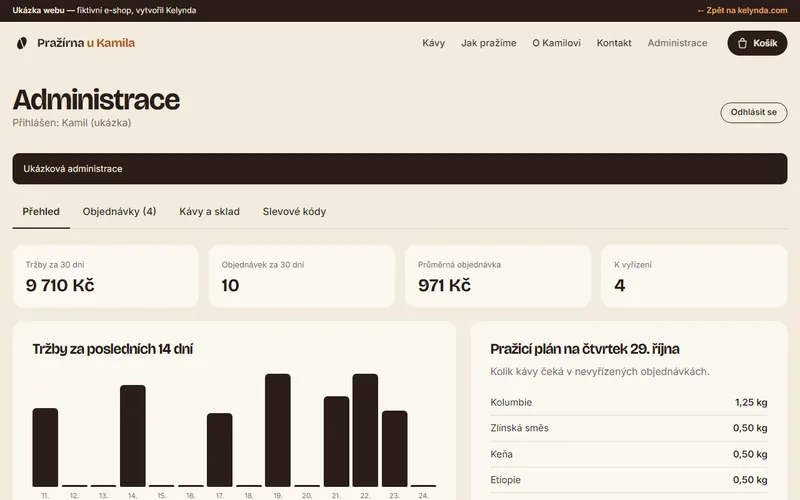Log out with Odhlásit se button
The height and width of the screenshot is (500, 800).
tap(754, 112)
